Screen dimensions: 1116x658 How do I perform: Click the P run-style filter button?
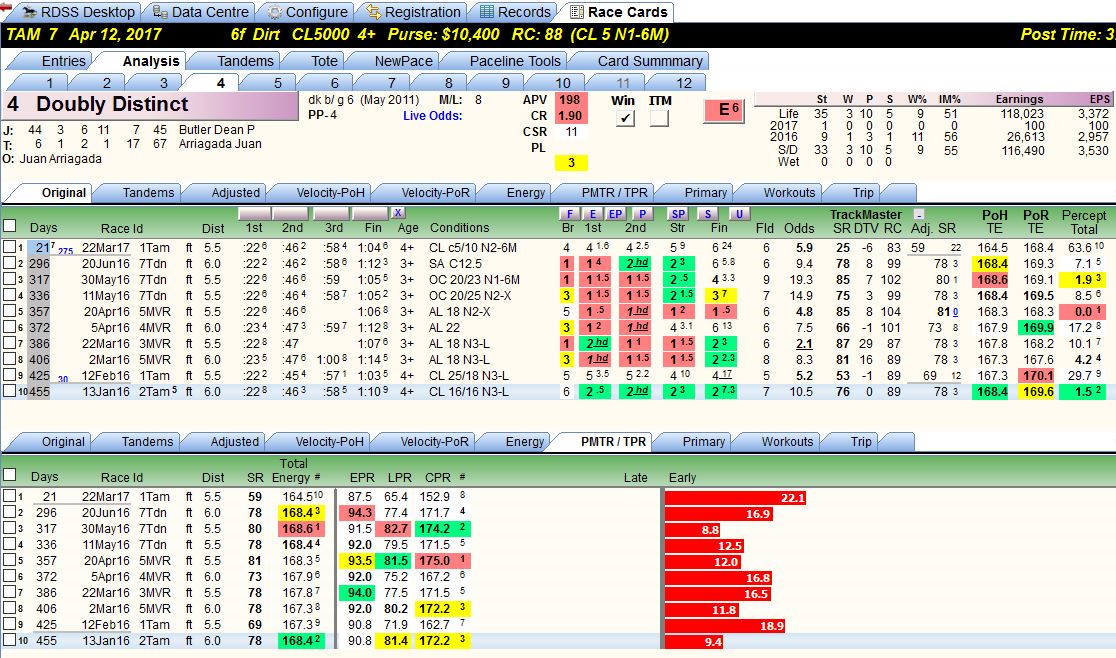643,213
